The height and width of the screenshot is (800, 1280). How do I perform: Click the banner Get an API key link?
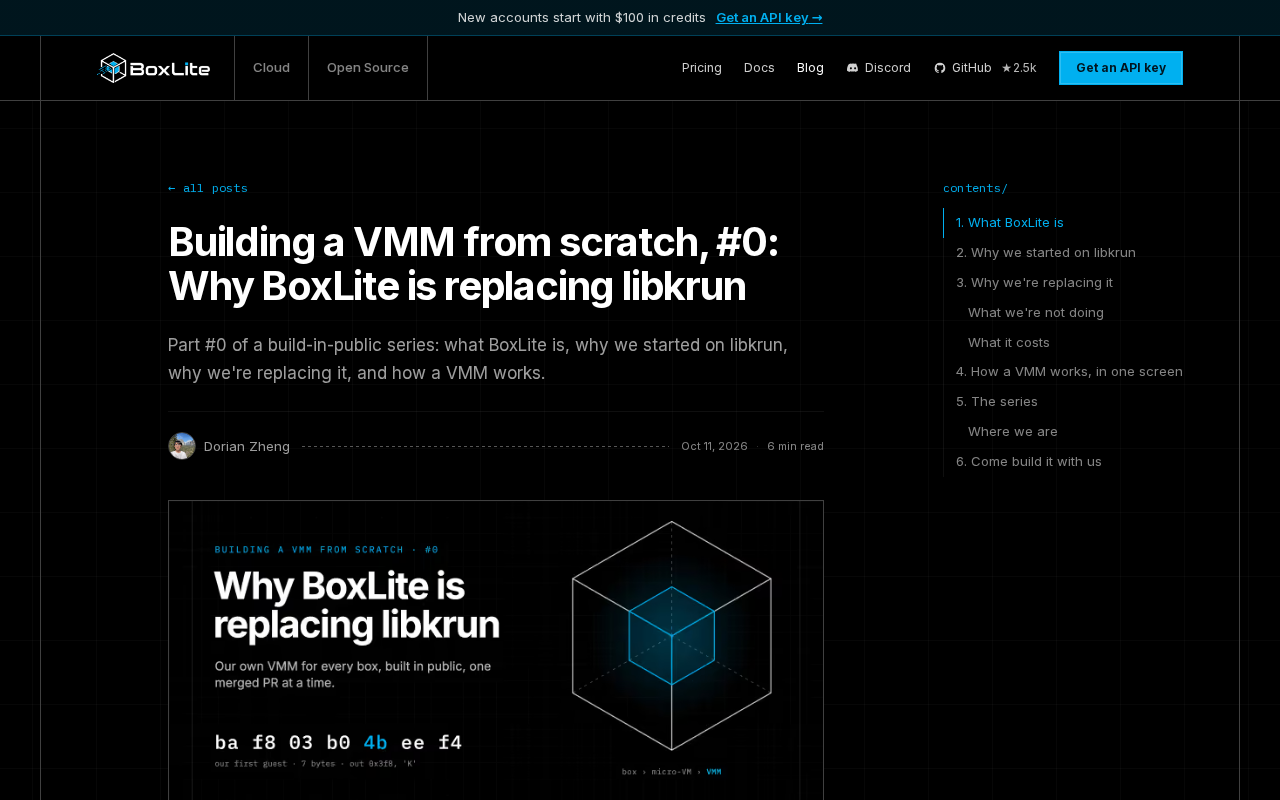pos(769,17)
